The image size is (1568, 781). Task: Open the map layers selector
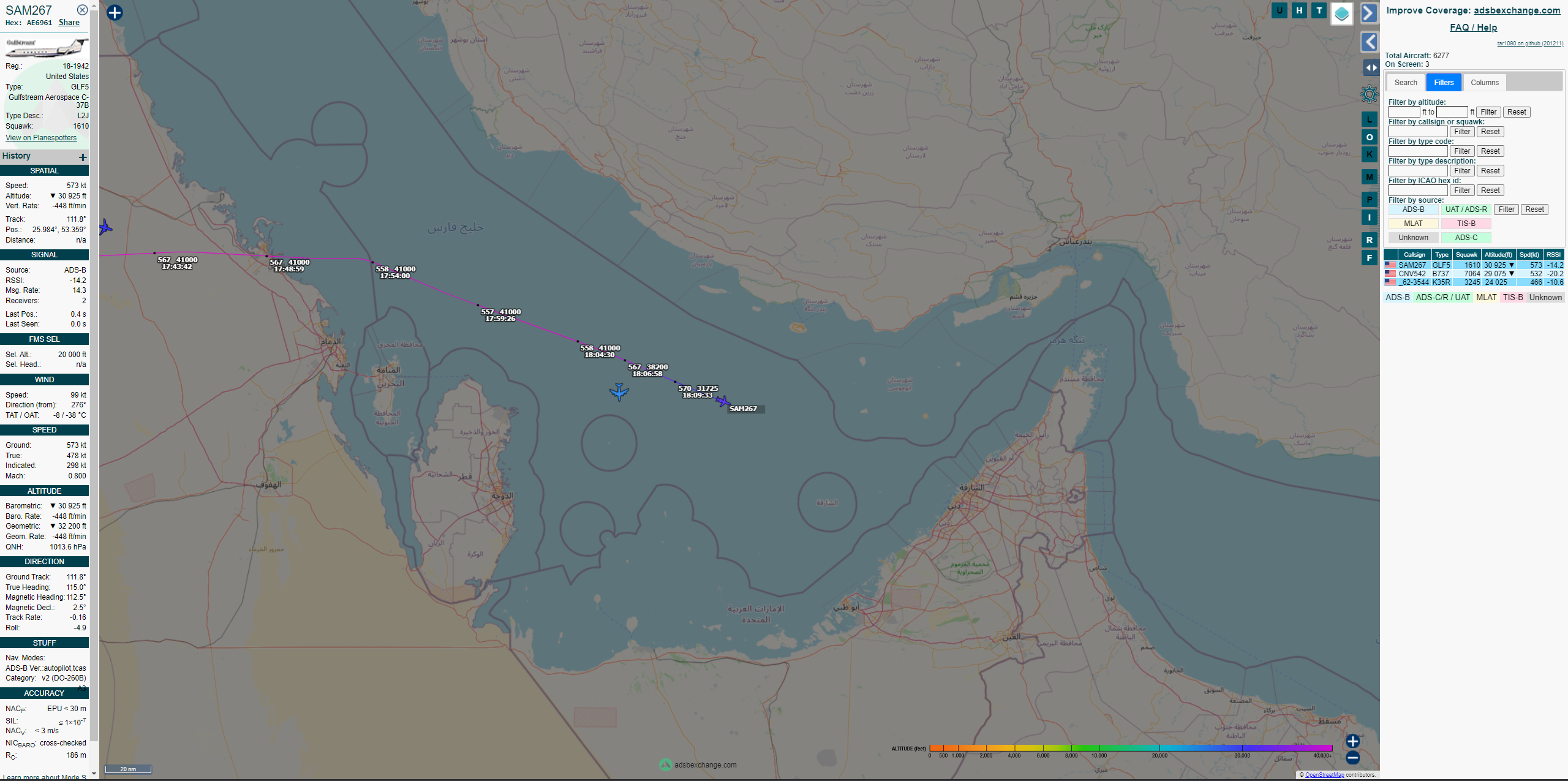pyautogui.click(x=1342, y=13)
